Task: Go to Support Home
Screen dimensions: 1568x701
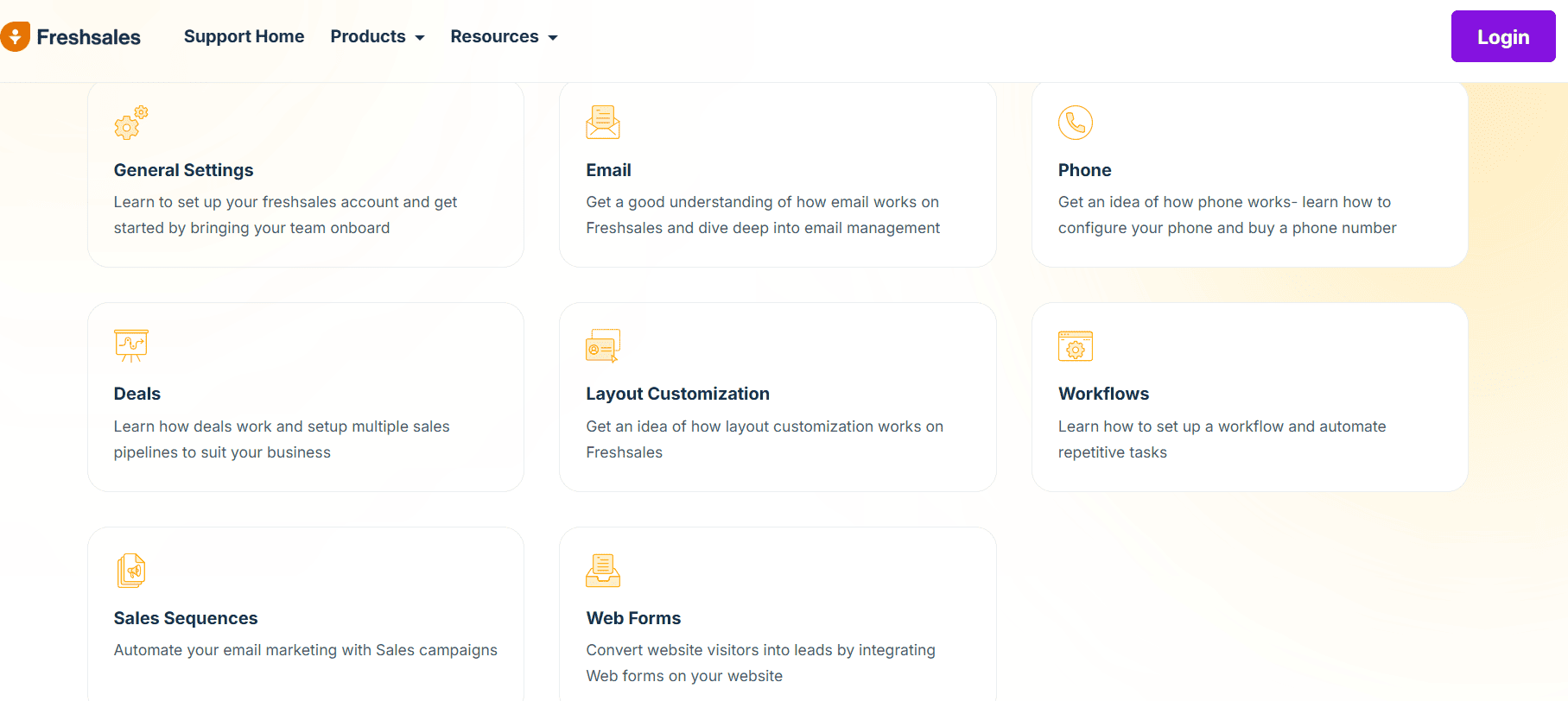Action: coord(244,36)
